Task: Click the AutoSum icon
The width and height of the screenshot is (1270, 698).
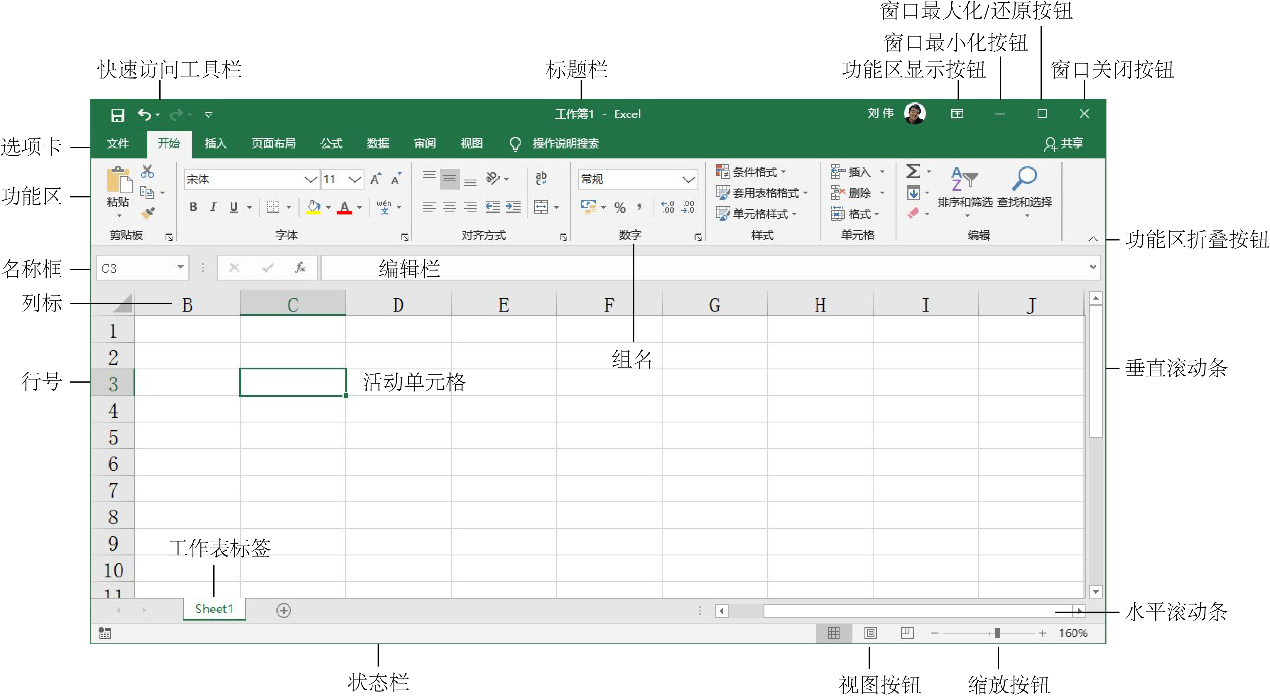Action: [913, 171]
